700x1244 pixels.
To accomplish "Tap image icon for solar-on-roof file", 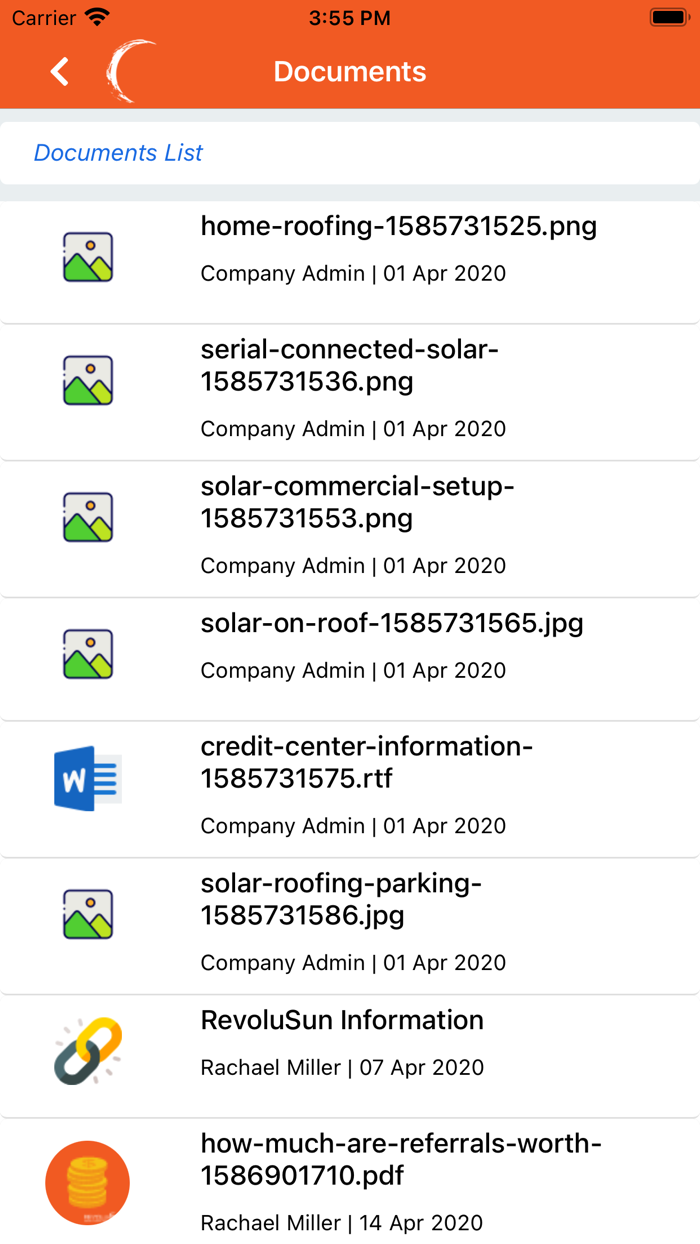I will point(88,654).
